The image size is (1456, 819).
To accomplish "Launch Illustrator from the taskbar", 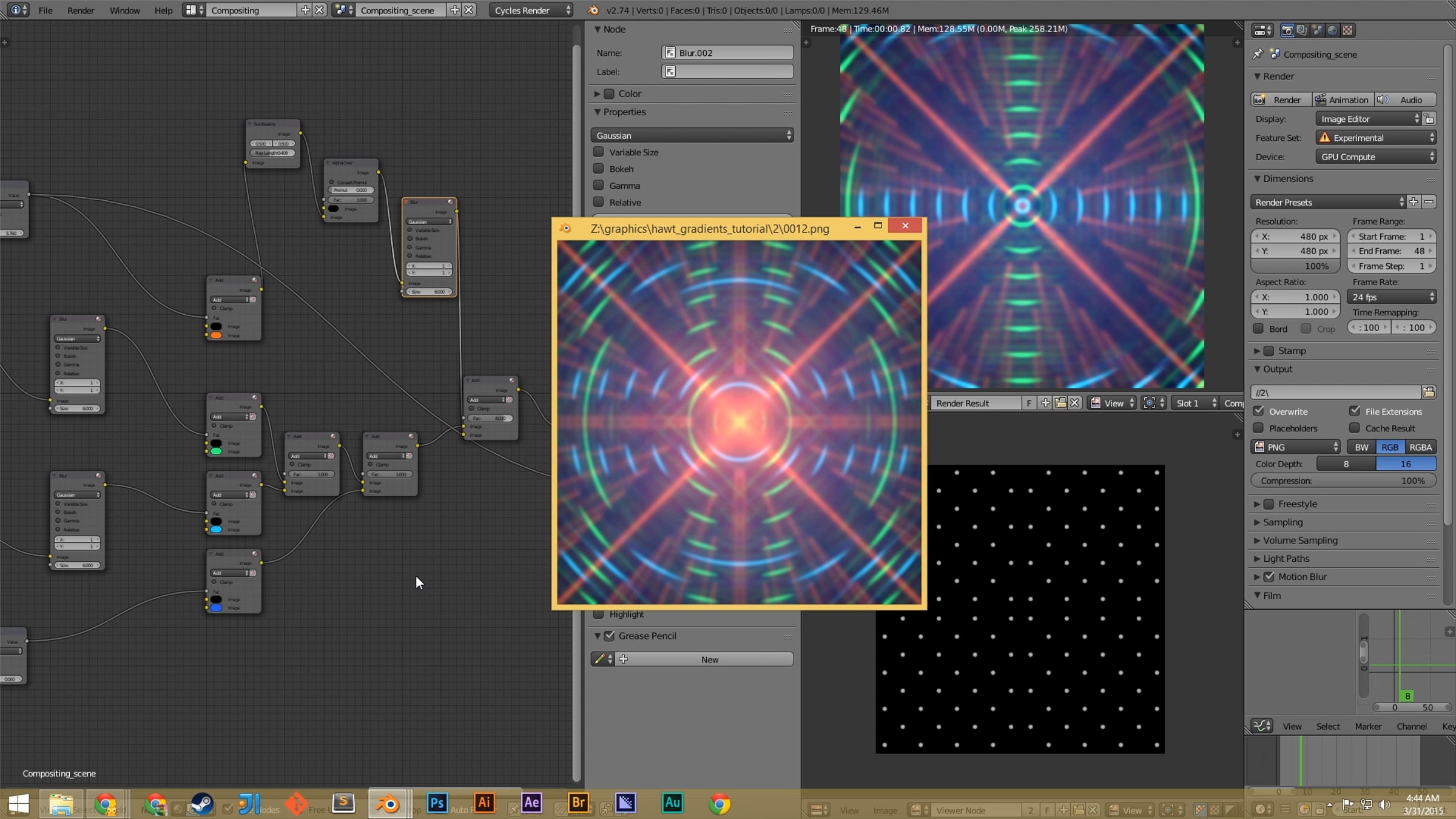I will coord(484,803).
